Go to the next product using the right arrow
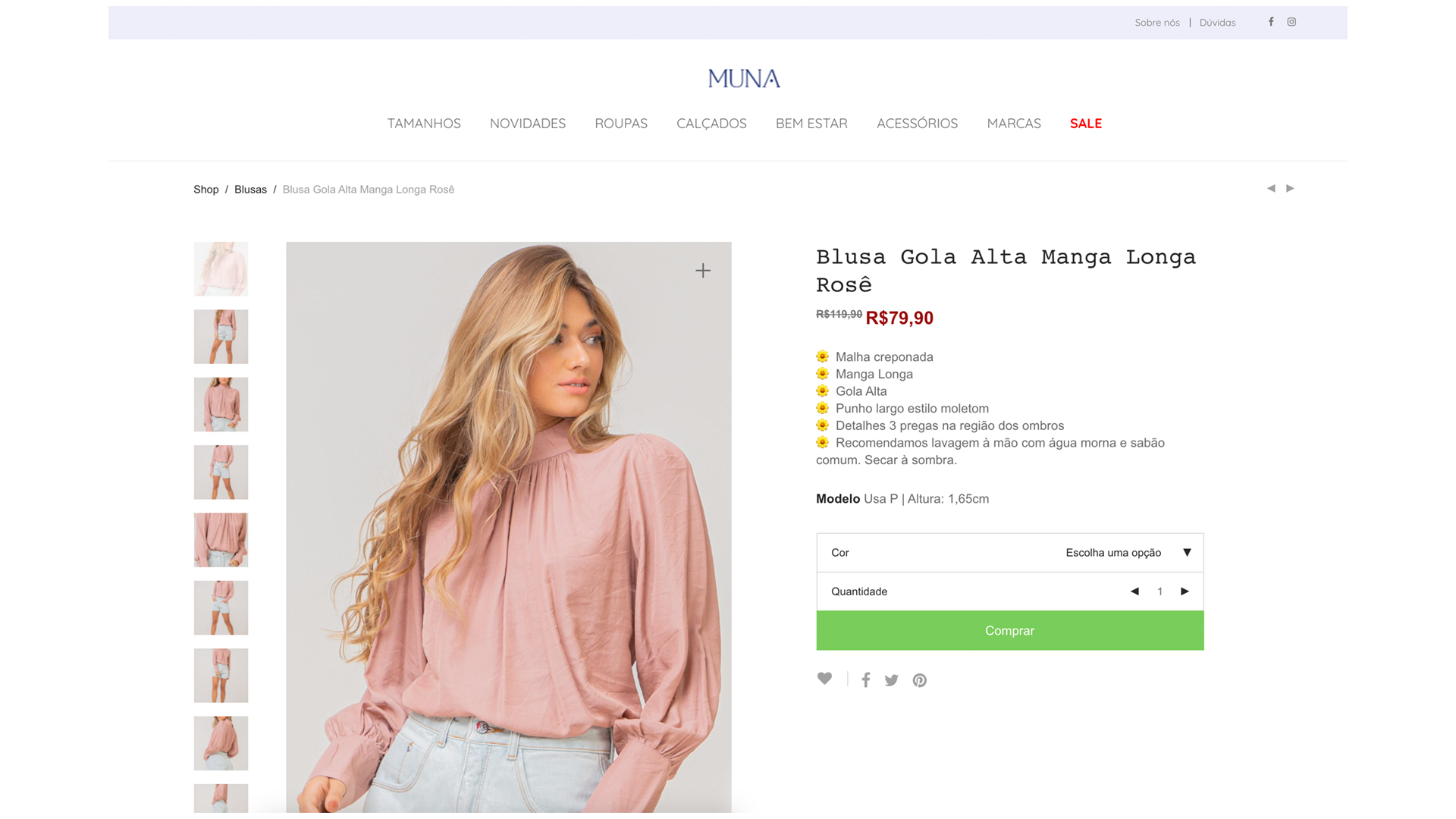Screen dimensions: 1456x819 pos(1290,188)
